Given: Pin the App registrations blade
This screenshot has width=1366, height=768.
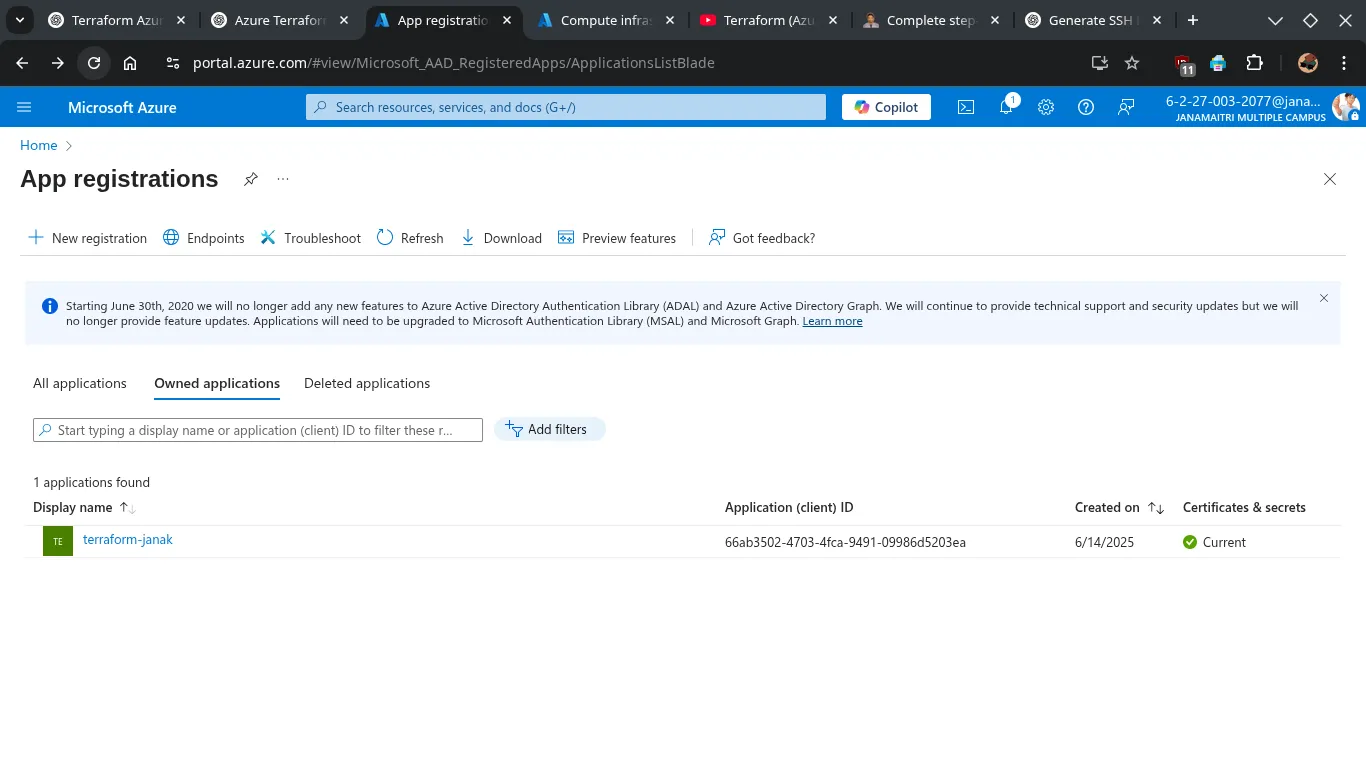Looking at the screenshot, I should tap(251, 179).
